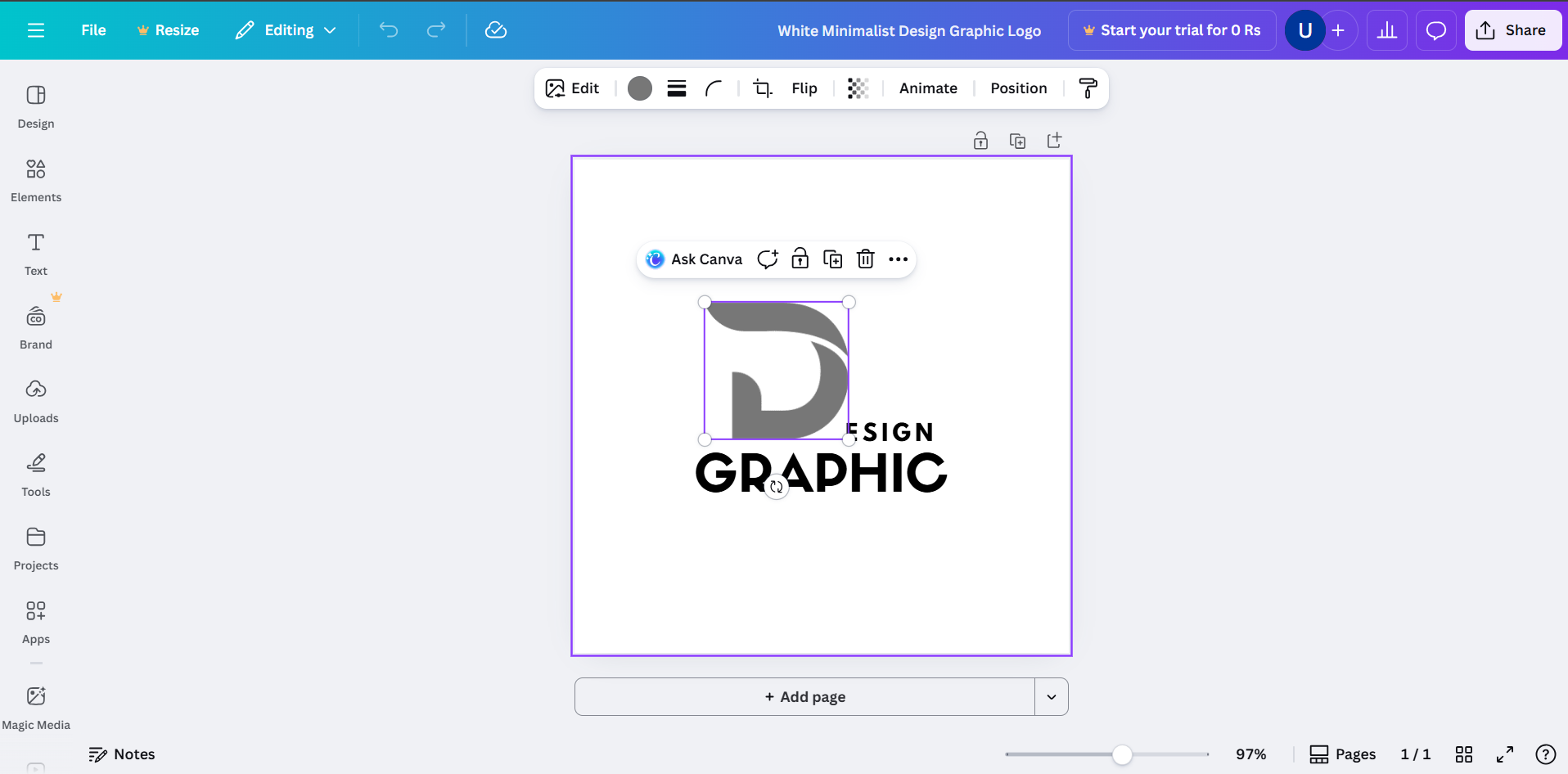Delete the selected logo element

(x=865, y=259)
